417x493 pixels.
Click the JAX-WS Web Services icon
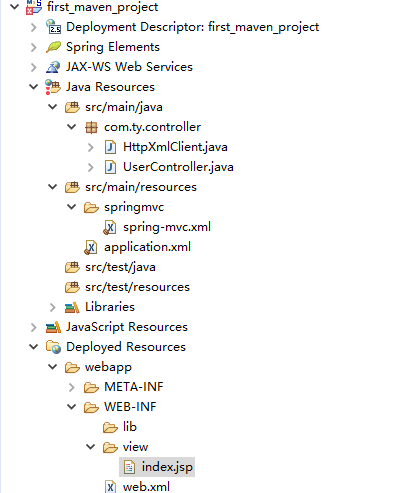click(53, 67)
